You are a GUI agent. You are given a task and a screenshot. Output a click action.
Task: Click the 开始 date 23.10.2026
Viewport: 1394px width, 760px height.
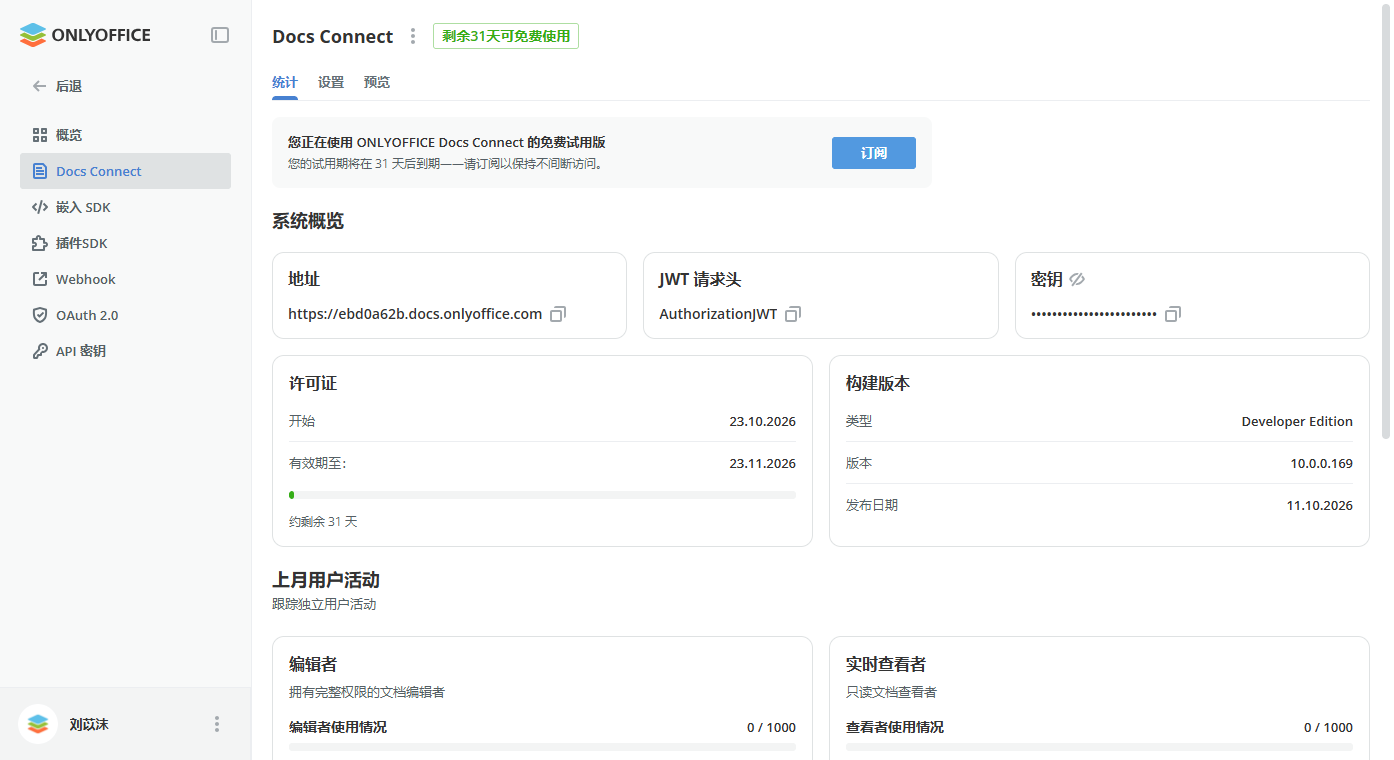762,421
